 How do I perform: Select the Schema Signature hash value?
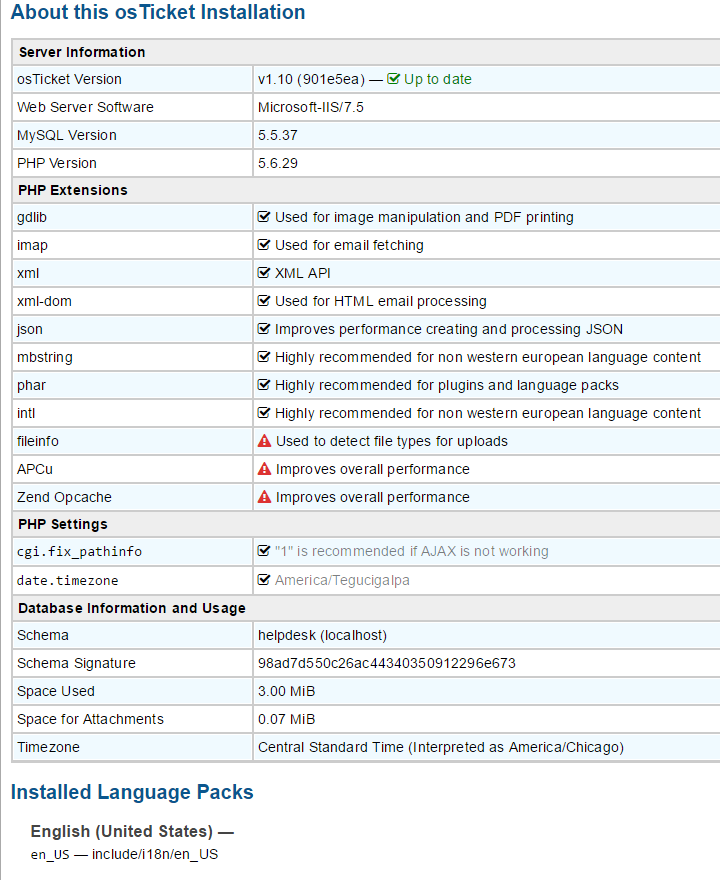pos(387,663)
